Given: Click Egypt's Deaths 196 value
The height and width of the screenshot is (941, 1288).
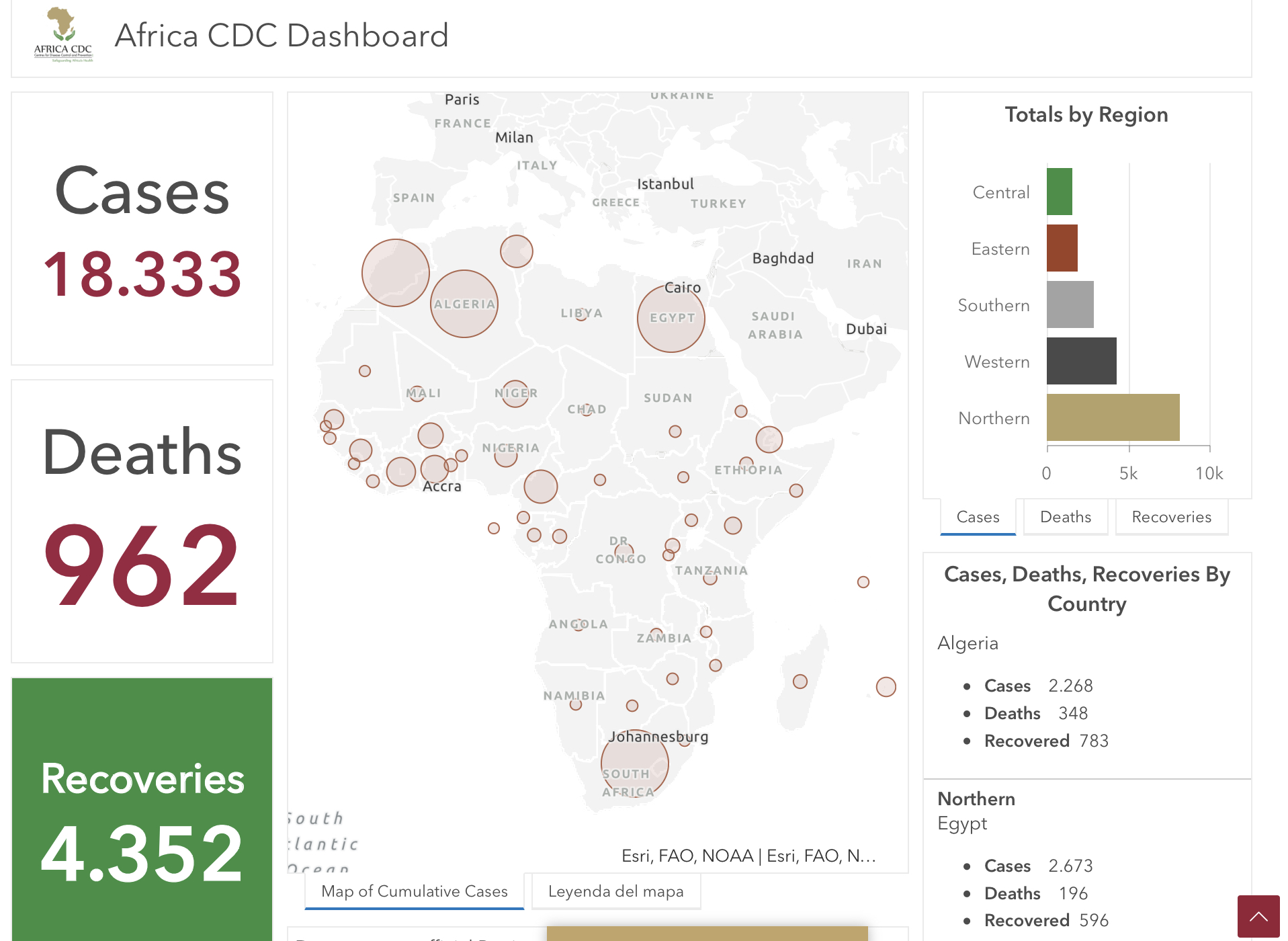Looking at the screenshot, I should click(x=1073, y=893).
